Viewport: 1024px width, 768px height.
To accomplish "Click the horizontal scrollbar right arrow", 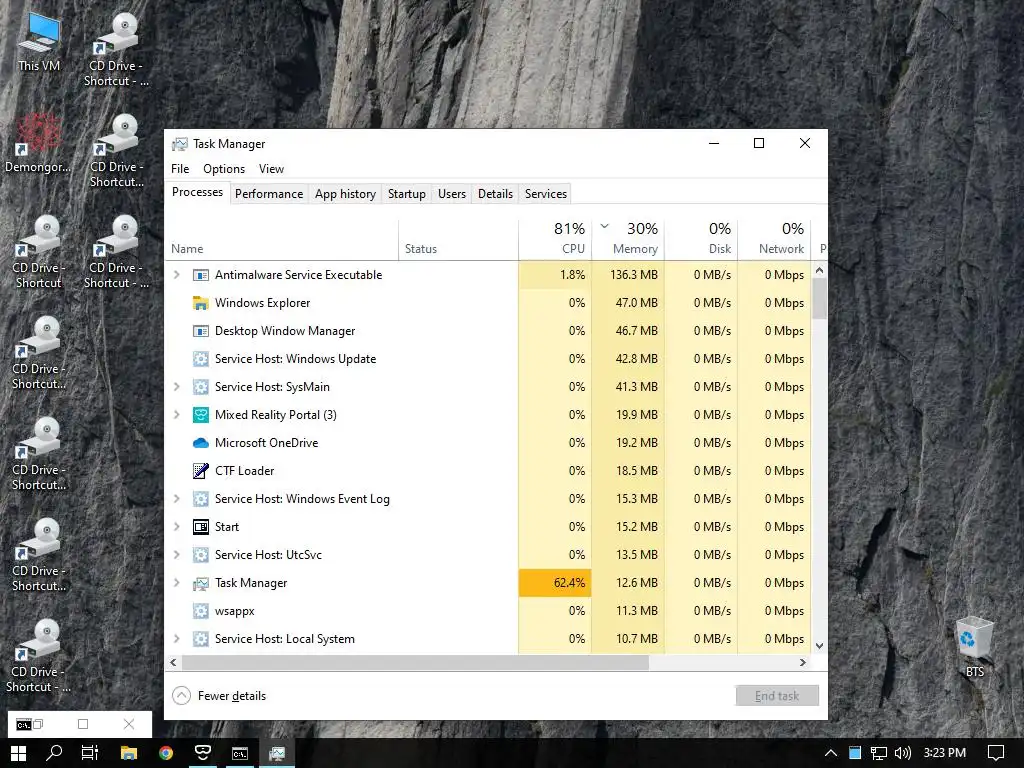I will (803, 662).
